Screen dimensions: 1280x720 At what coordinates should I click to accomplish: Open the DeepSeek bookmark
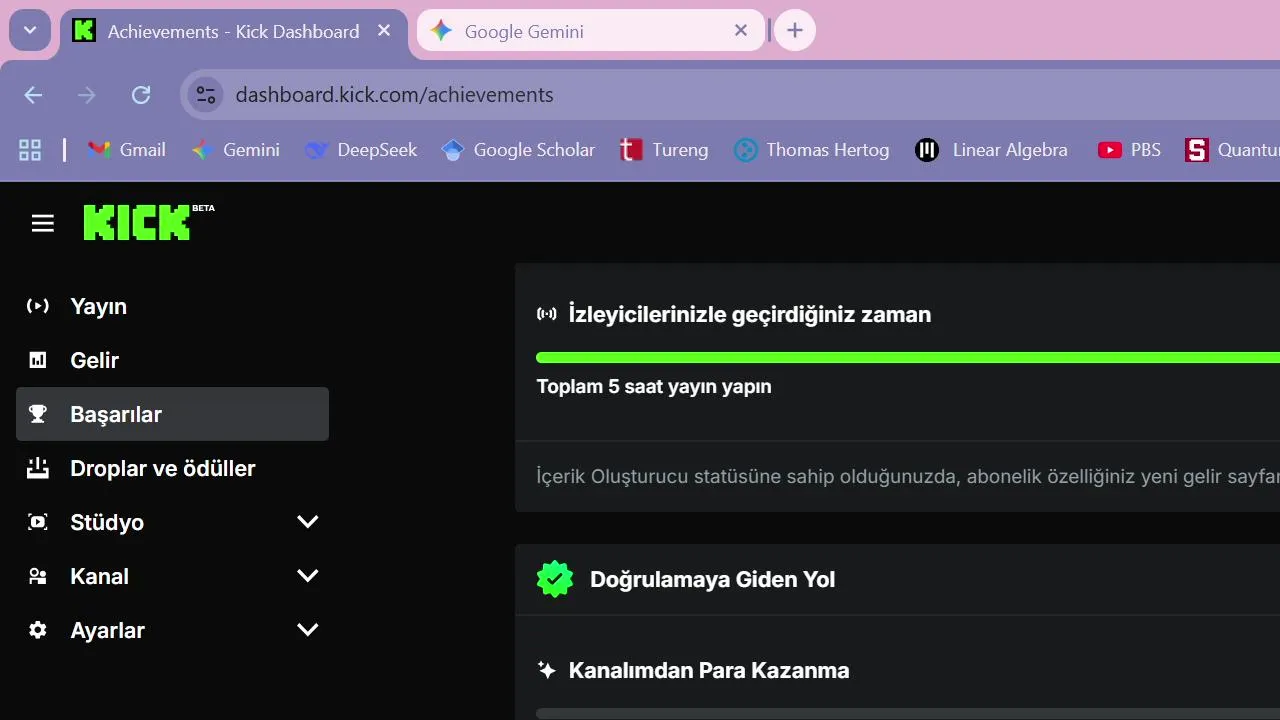[x=361, y=150]
